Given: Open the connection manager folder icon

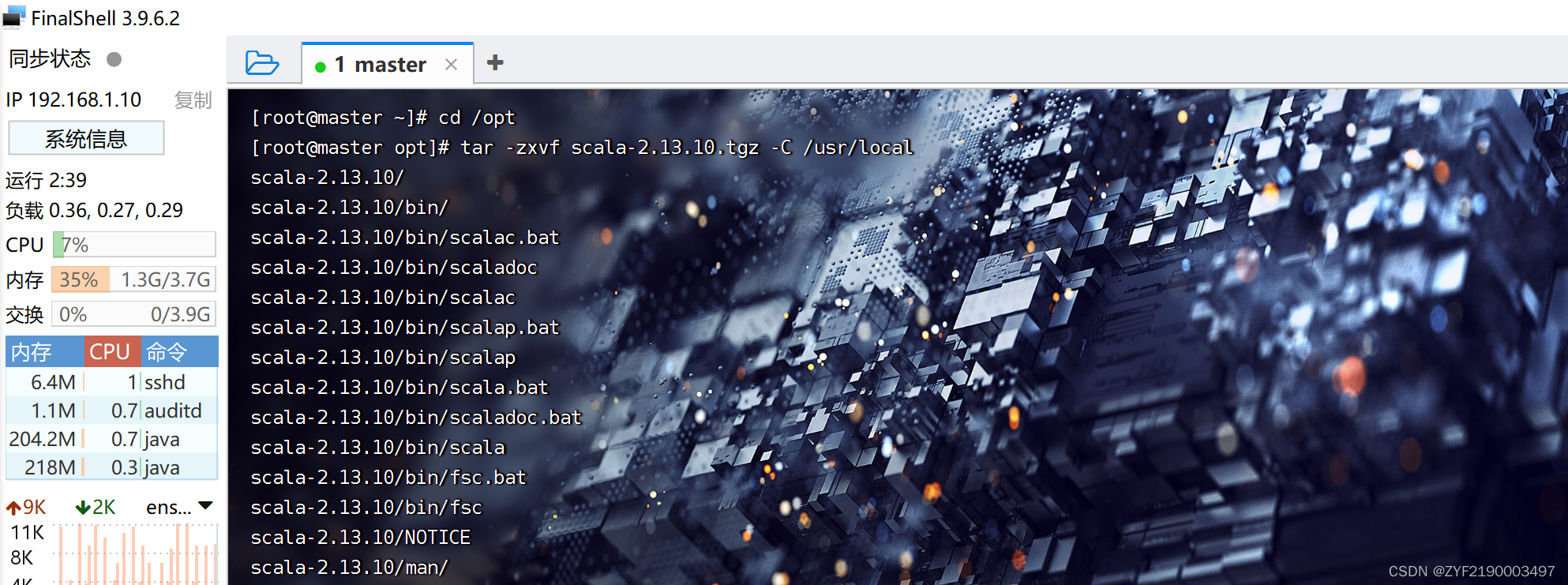Looking at the screenshot, I should click(x=262, y=62).
